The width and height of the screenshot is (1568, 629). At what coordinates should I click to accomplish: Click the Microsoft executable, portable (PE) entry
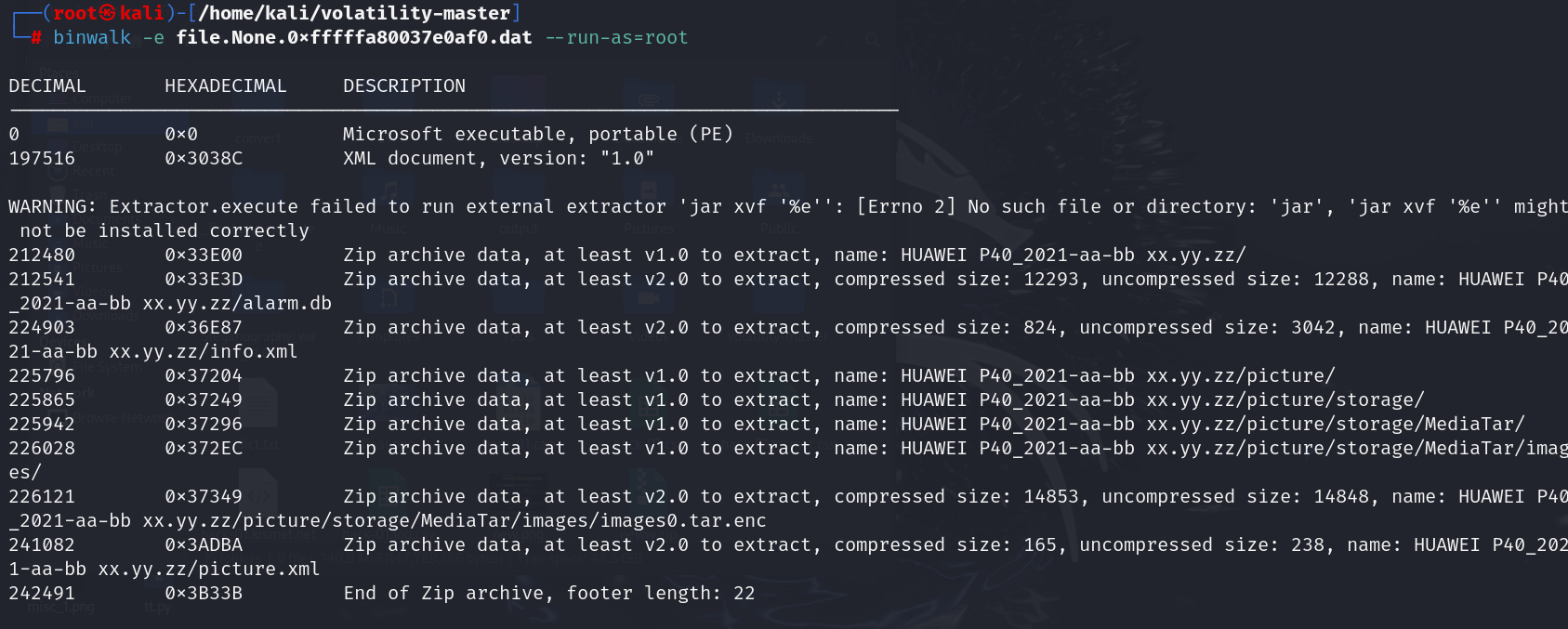pyautogui.click(x=538, y=134)
